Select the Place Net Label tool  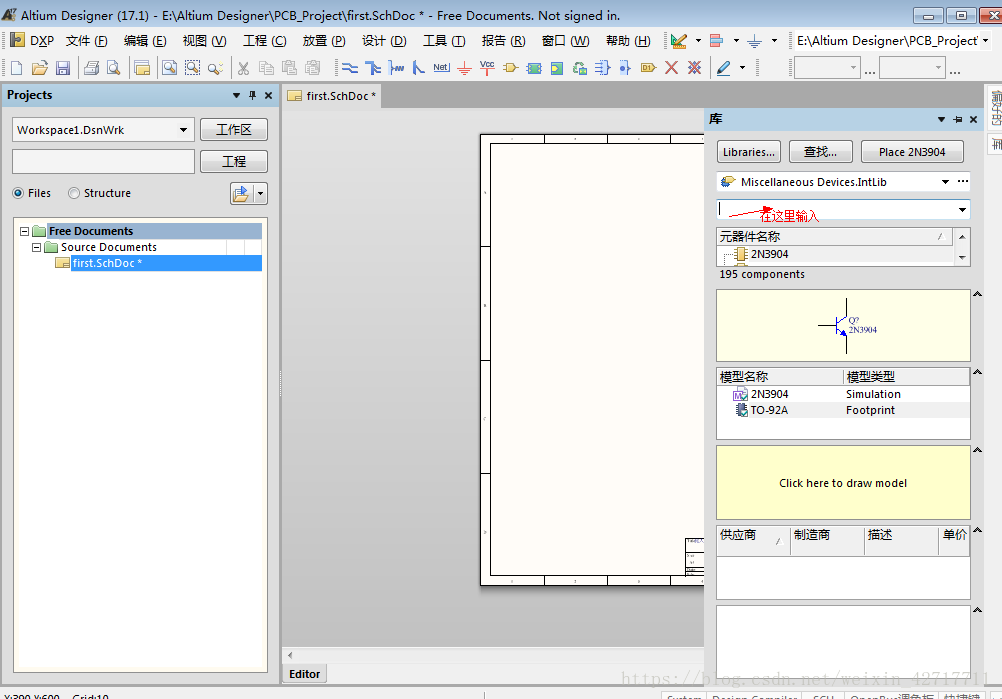click(442, 67)
